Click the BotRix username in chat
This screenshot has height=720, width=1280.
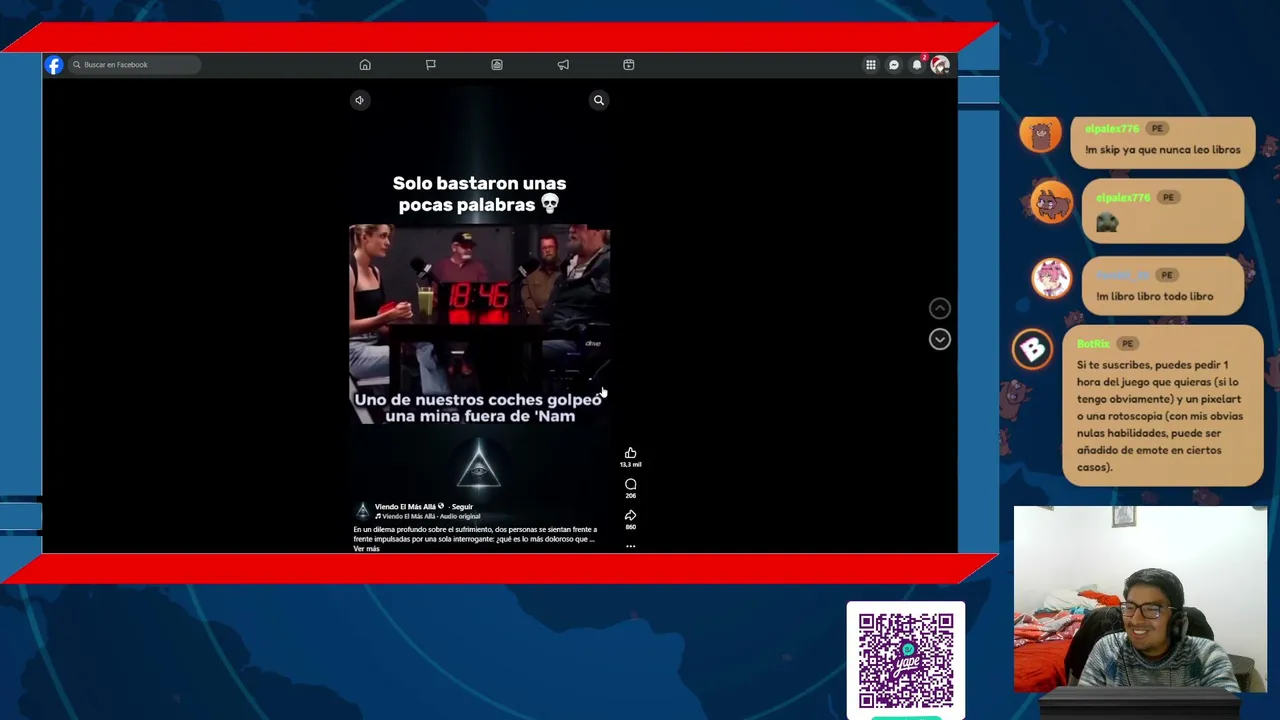(1093, 344)
